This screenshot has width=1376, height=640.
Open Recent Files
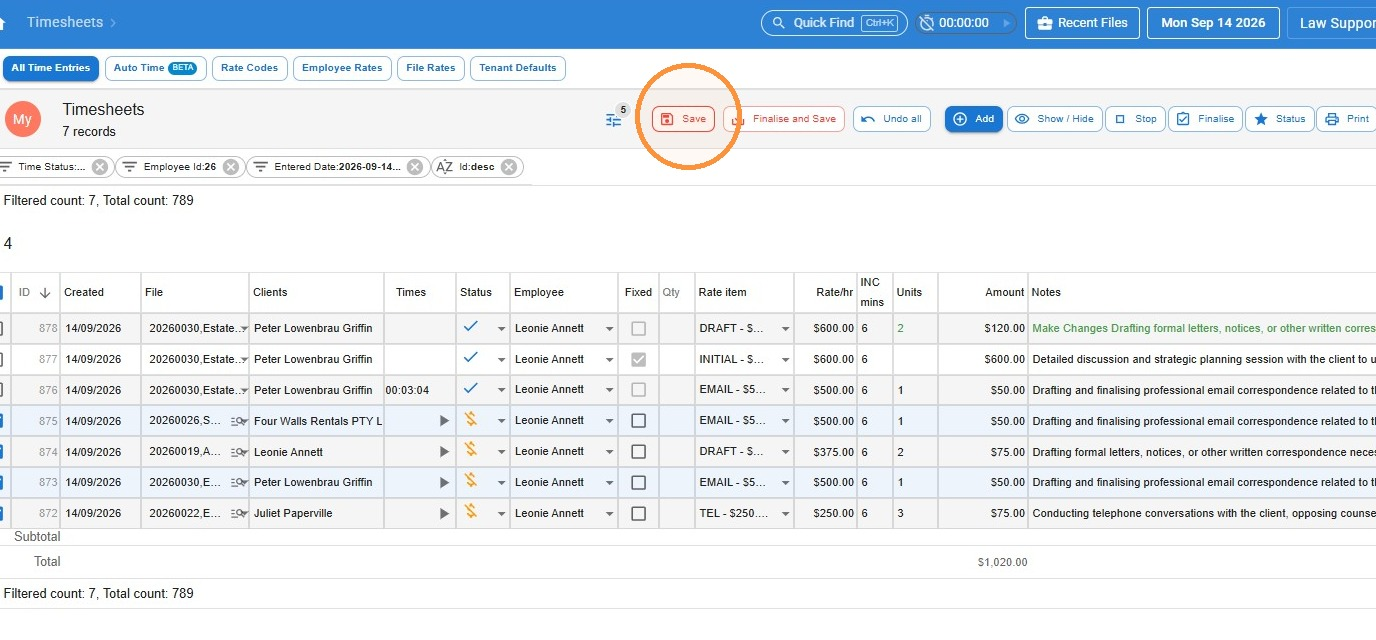pyautogui.click(x=1082, y=23)
